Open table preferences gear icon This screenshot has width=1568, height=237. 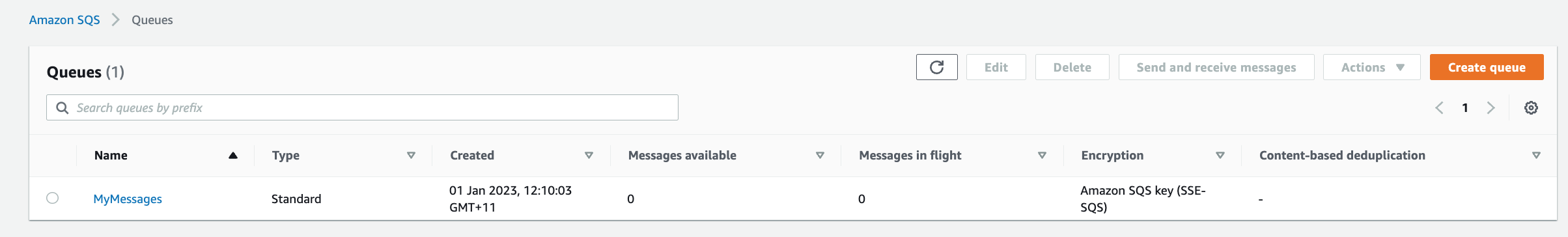(1531, 108)
